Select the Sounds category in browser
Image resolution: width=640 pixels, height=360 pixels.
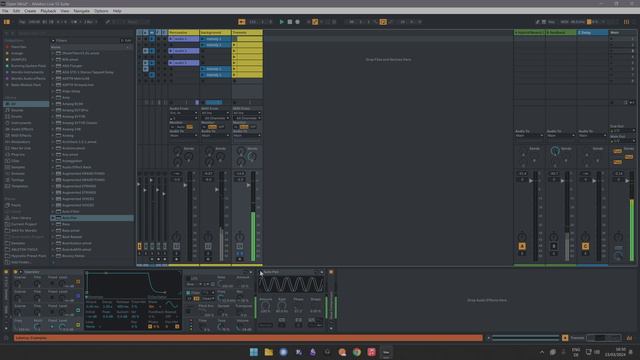point(17,110)
